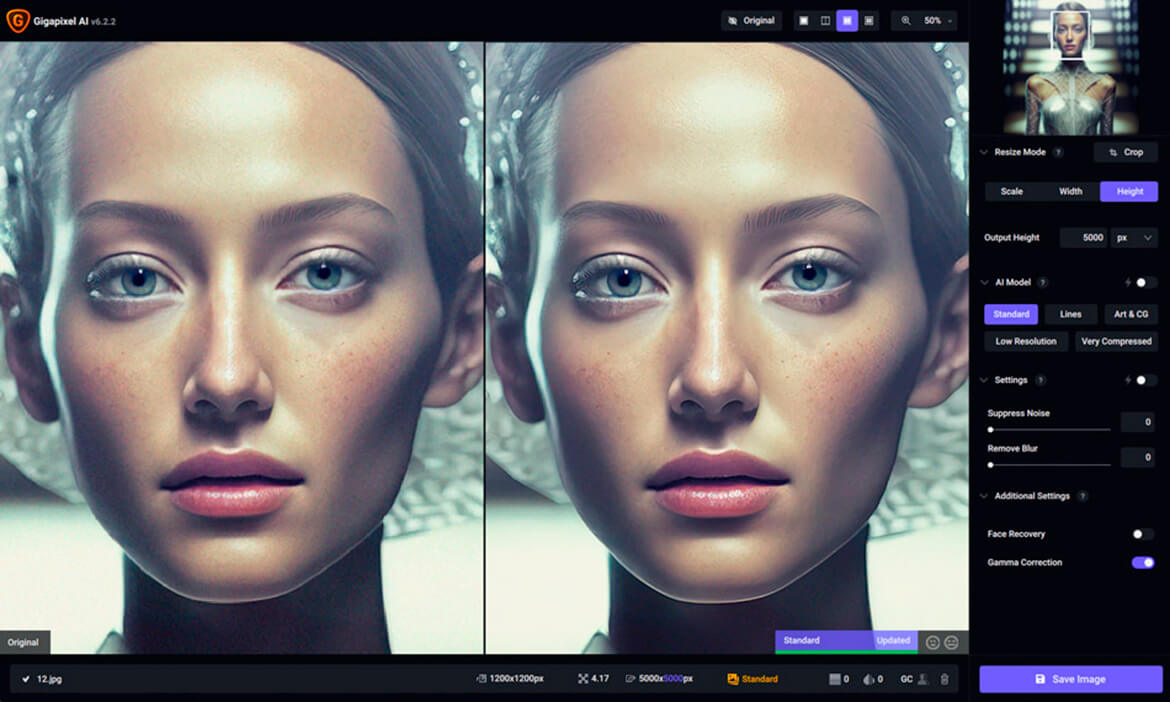Click the help icon beside Resize Mode
The height and width of the screenshot is (702, 1170).
pyautogui.click(x=1058, y=152)
